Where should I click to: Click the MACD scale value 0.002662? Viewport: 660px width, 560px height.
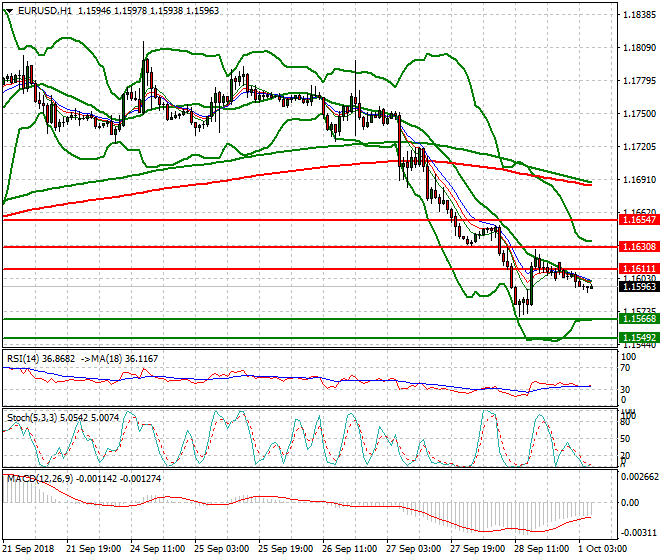pos(640,477)
